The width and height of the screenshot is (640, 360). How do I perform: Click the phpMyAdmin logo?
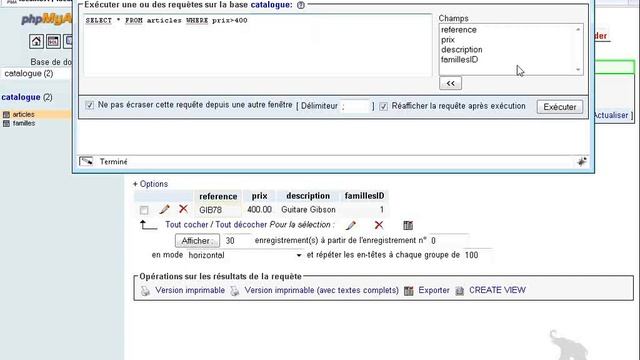[47, 19]
